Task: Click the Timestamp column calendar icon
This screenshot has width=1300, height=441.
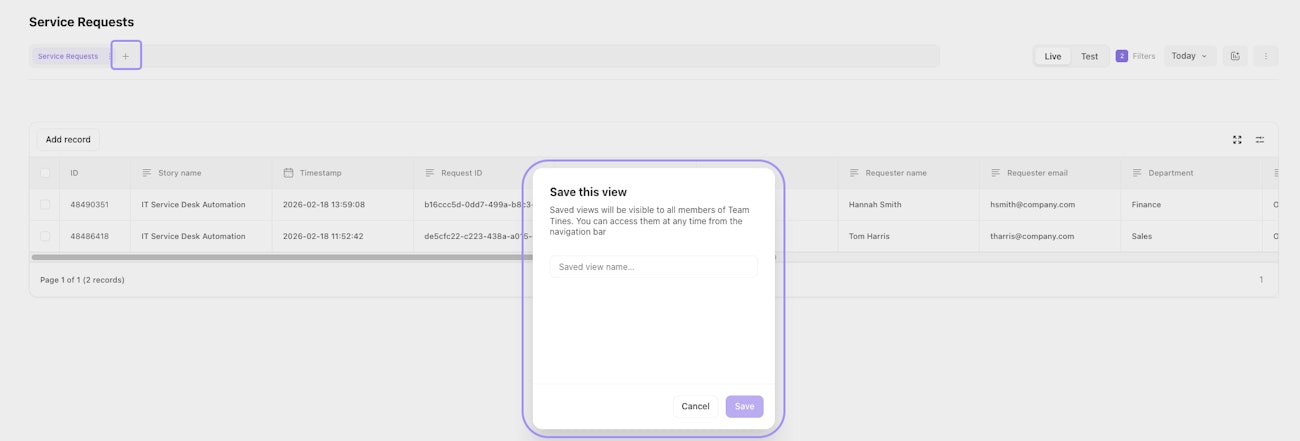Action: click(288, 173)
